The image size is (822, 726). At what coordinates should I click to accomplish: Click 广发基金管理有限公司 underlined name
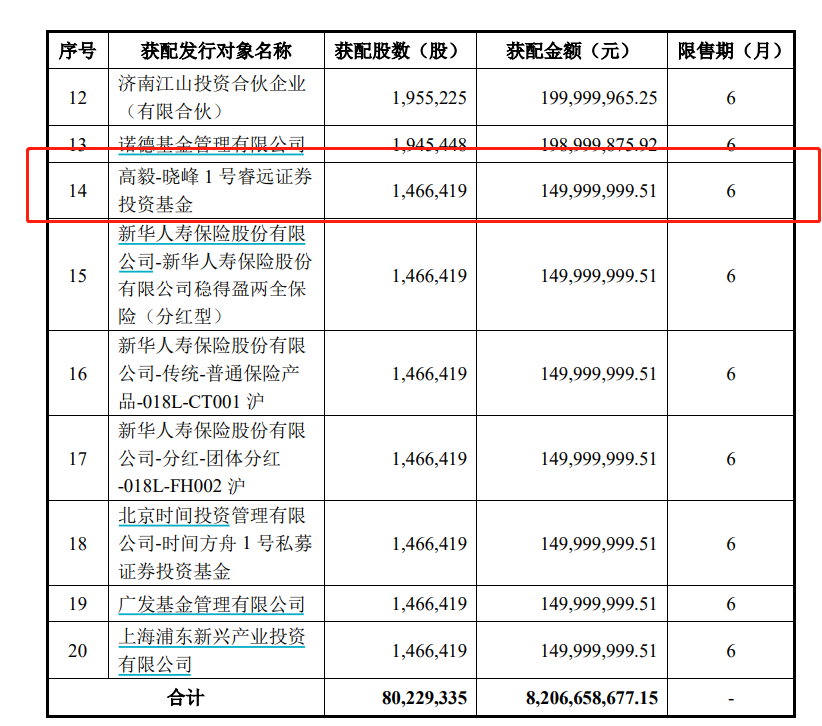point(212,604)
